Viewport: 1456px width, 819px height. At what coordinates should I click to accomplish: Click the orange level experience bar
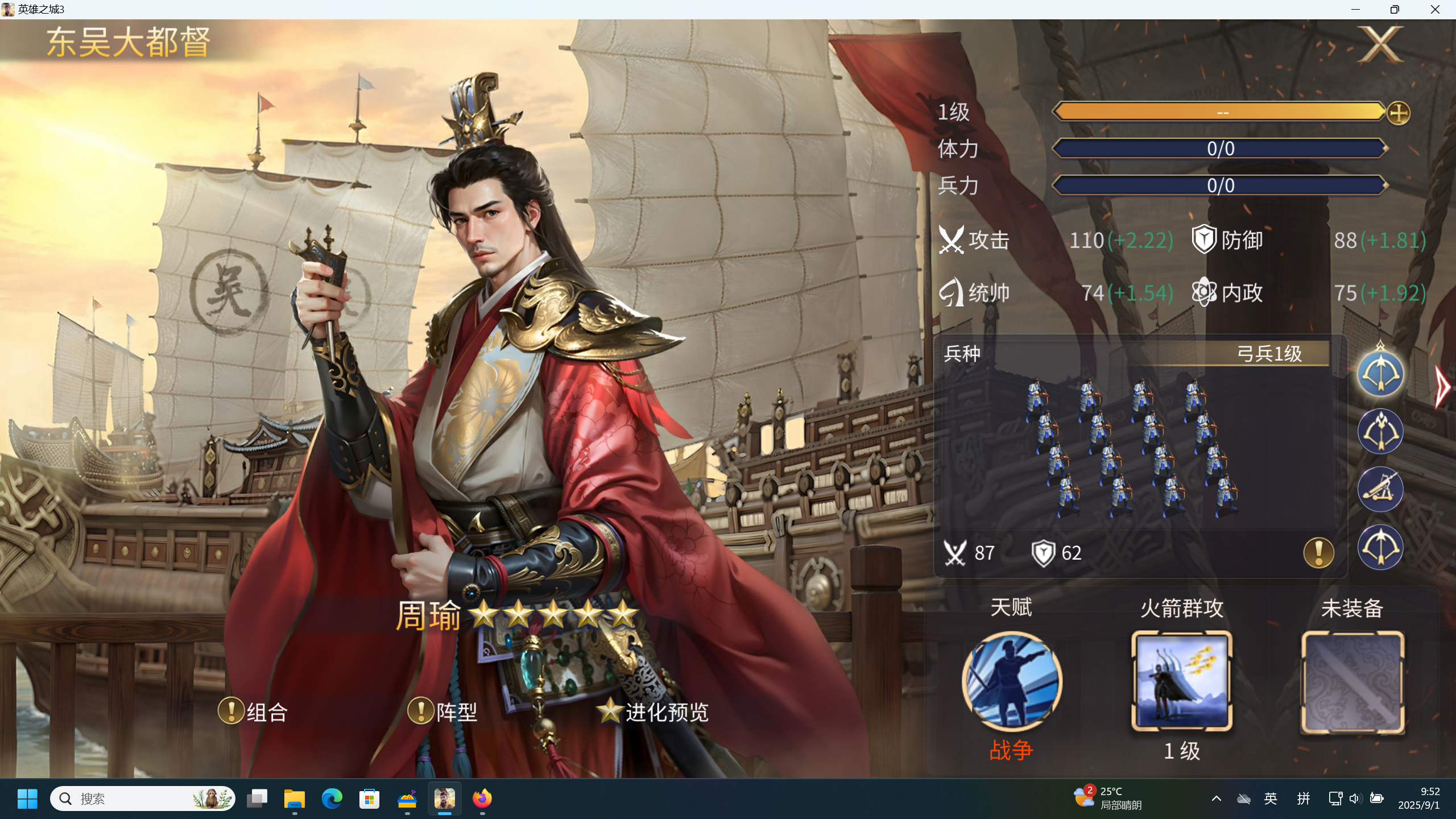1219,112
